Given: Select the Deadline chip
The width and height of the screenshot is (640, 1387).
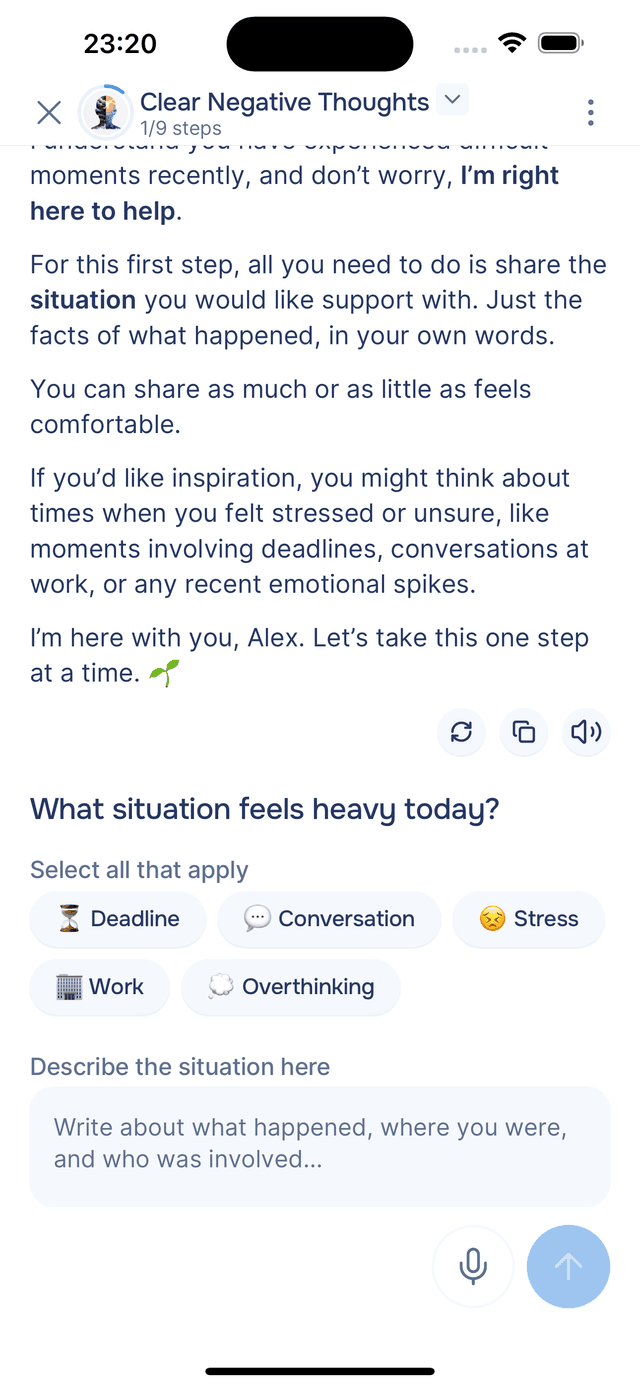Looking at the screenshot, I should coord(118,919).
